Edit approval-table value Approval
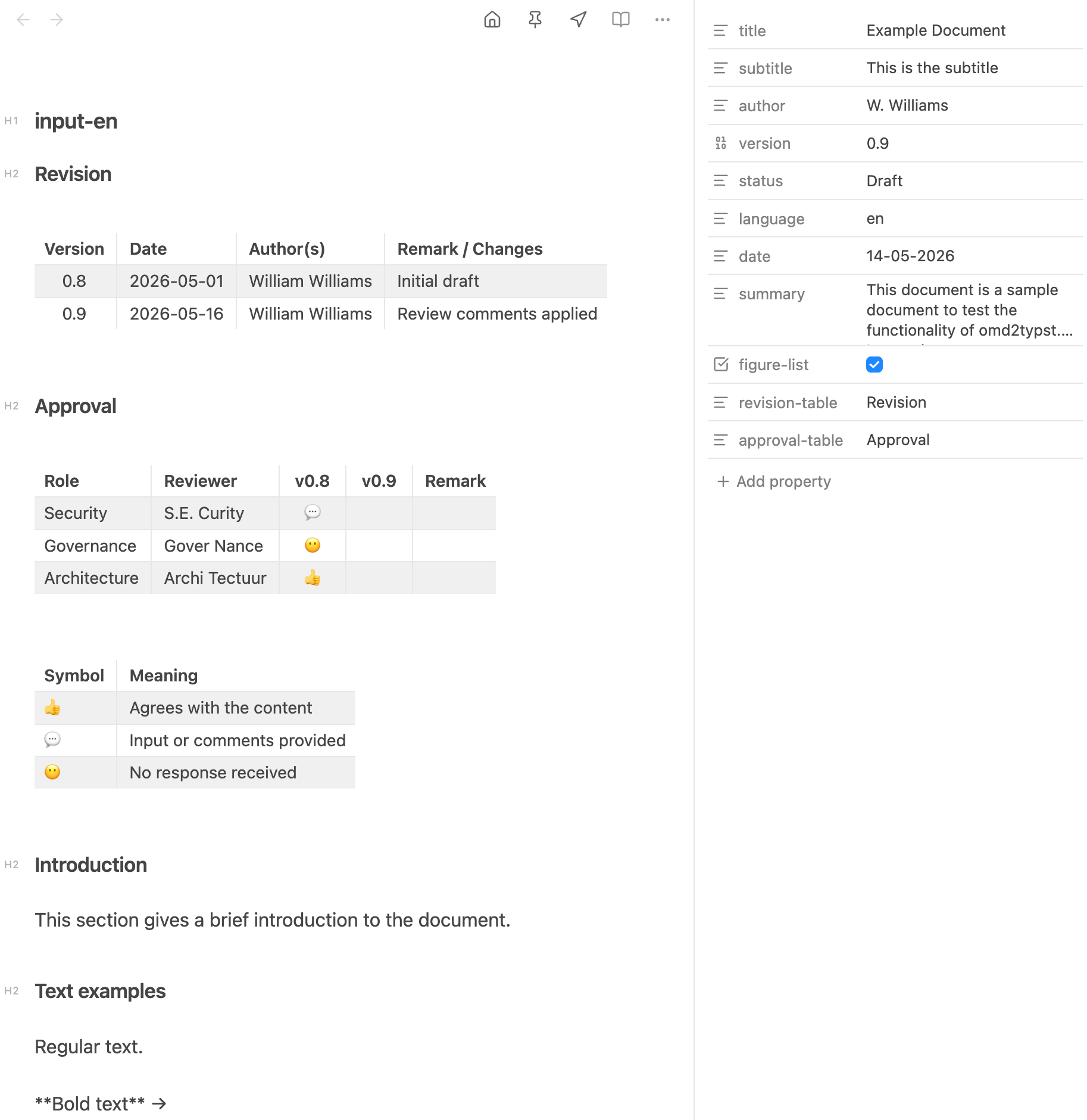 point(898,440)
